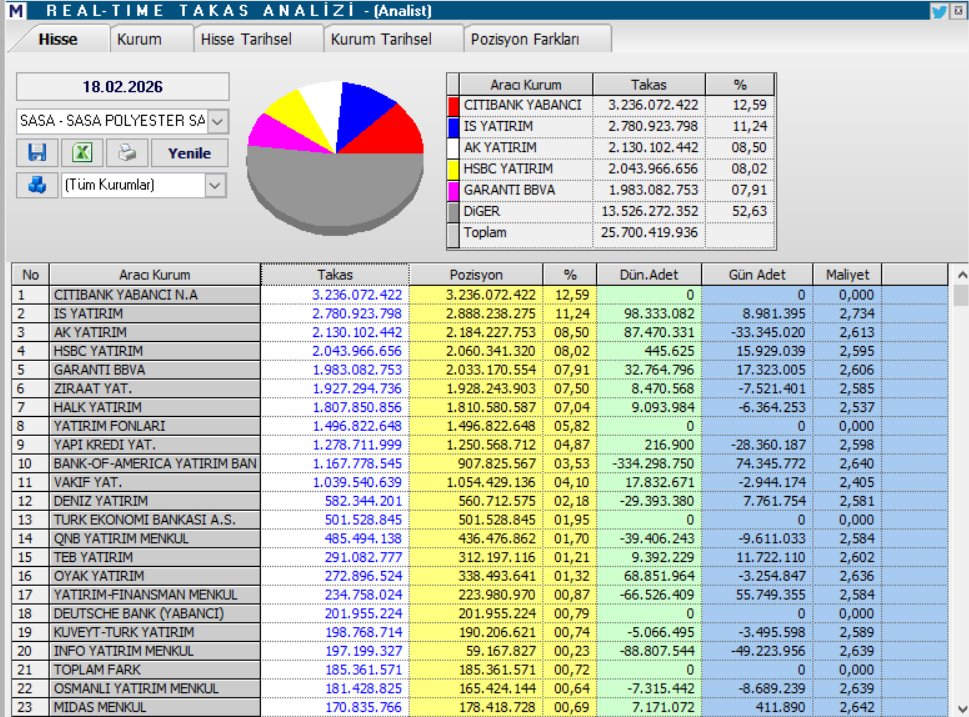Share via the Twitter bird icon
This screenshot has height=717, width=969.
938,10
